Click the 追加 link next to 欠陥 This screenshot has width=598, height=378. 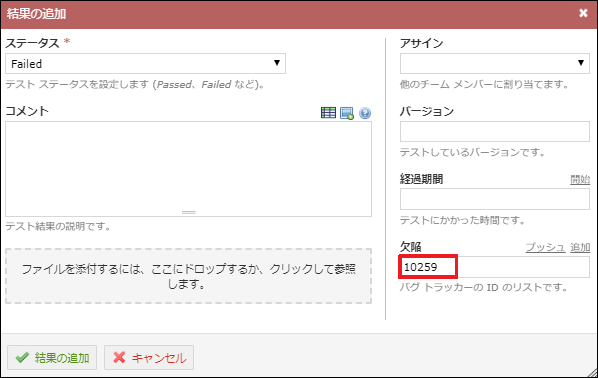[x=580, y=247]
